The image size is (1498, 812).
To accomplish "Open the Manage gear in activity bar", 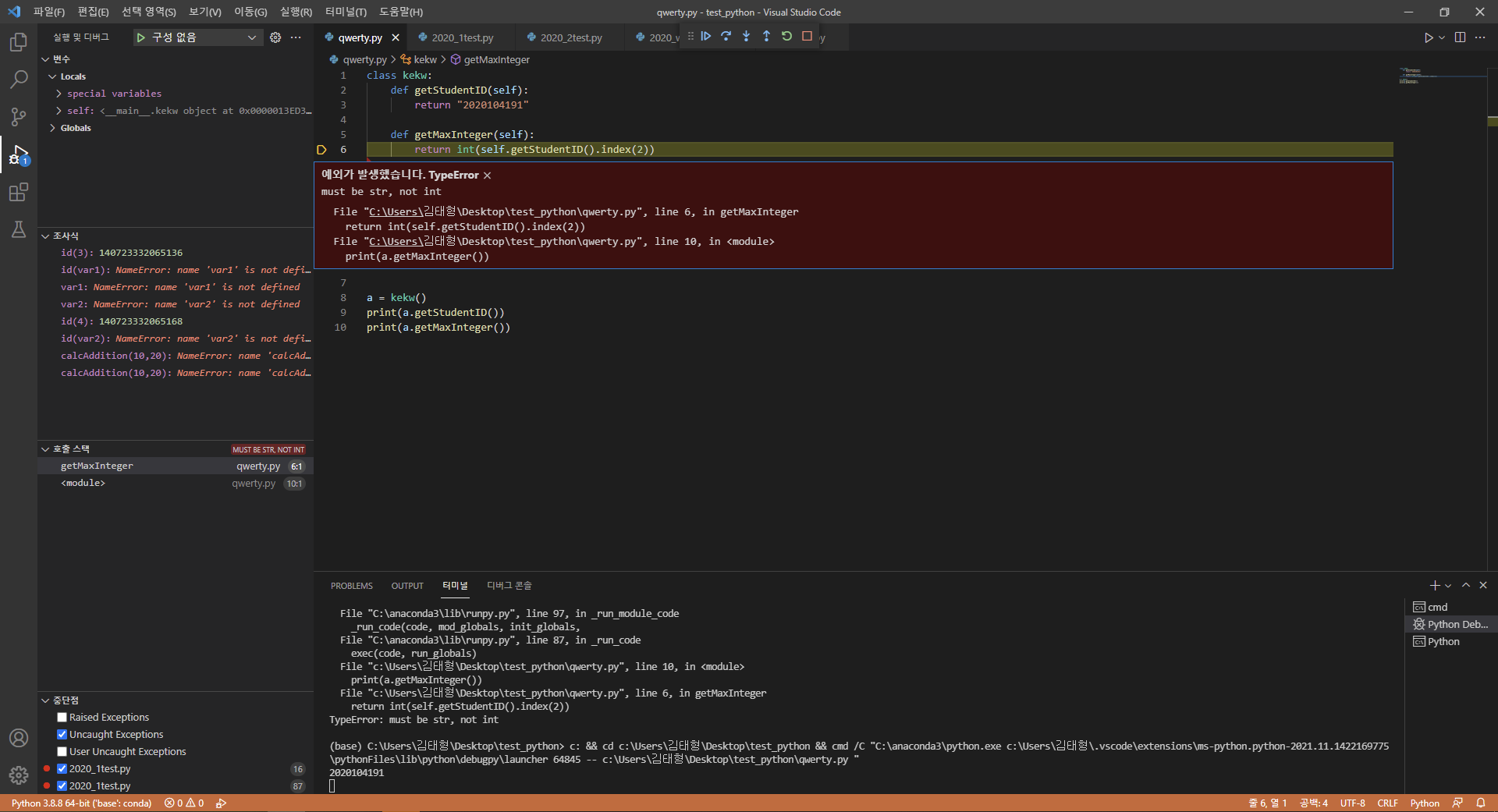I will 19,775.
